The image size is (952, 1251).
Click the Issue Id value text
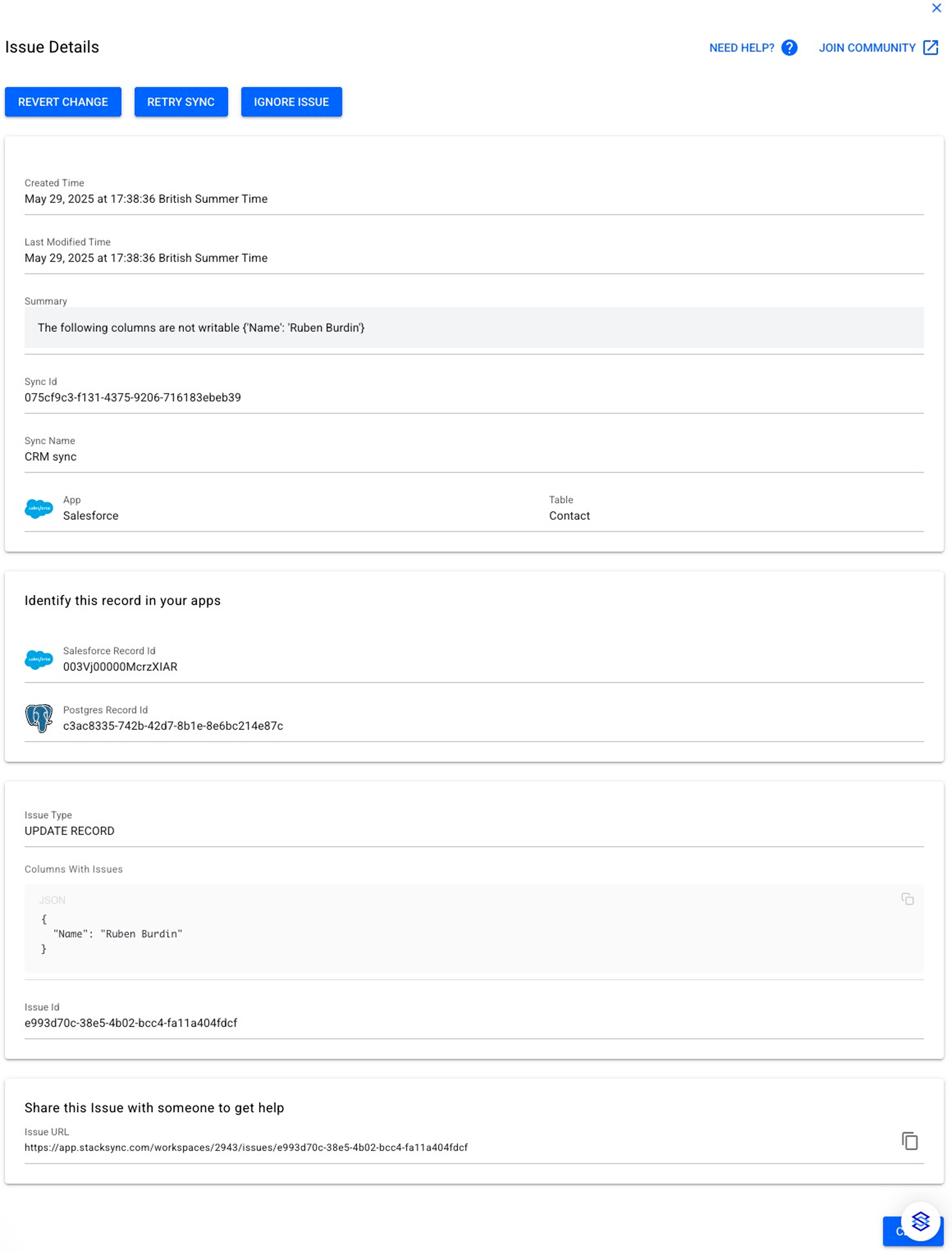click(131, 1023)
